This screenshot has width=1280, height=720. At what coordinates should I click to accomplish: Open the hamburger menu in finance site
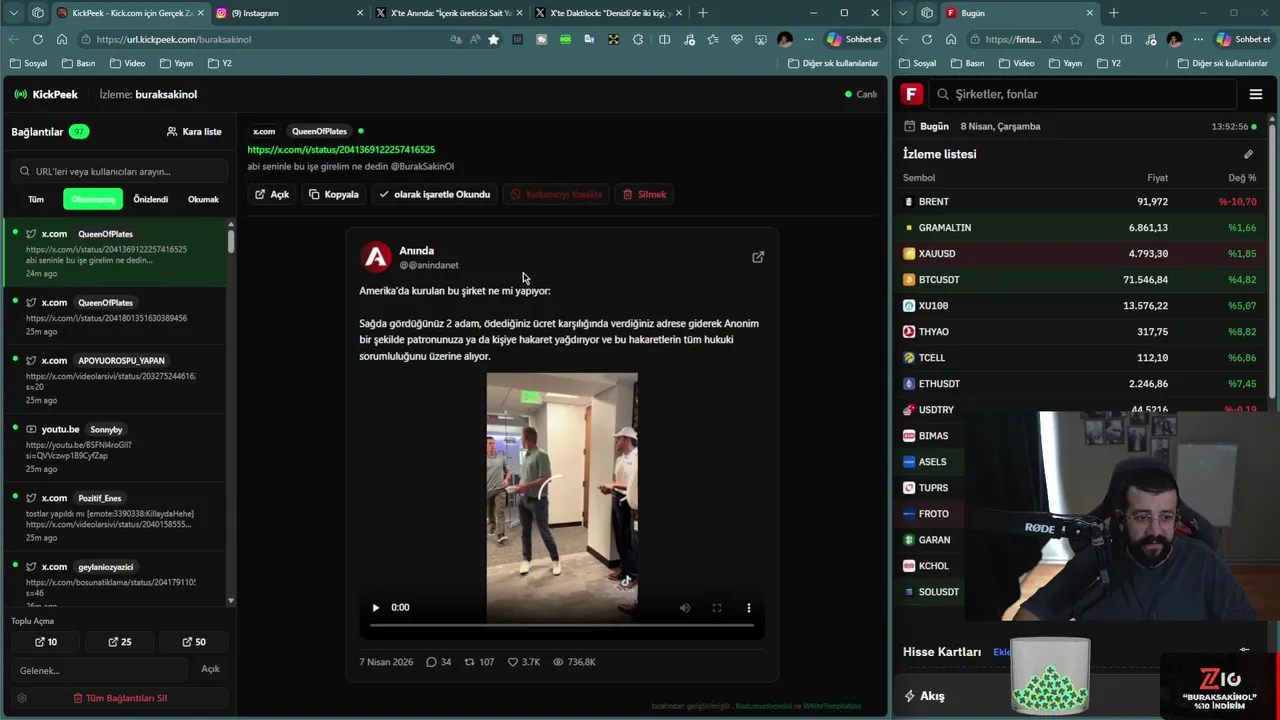pyautogui.click(x=1256, y=94)
